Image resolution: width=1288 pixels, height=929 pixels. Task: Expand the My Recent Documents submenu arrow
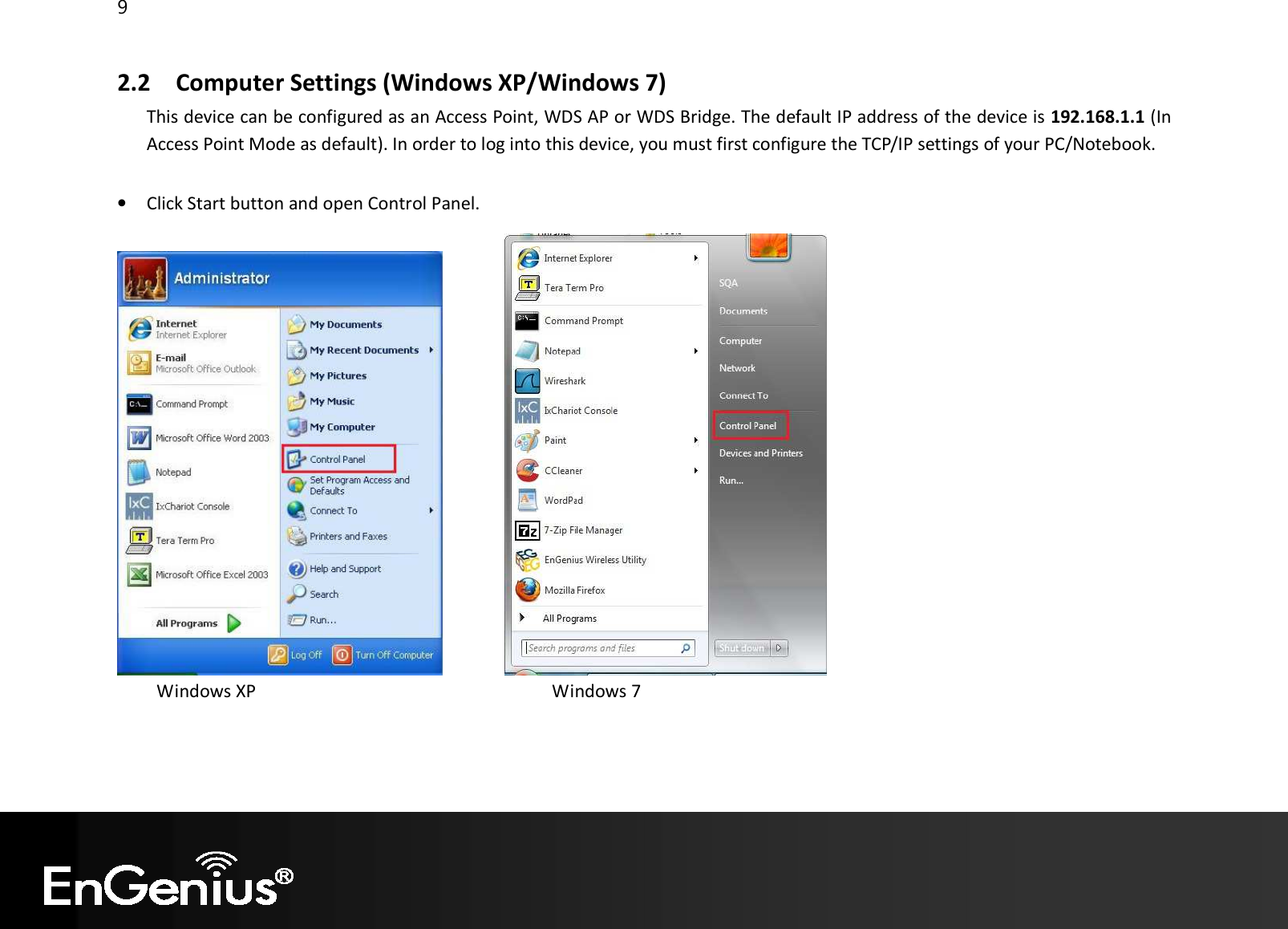(431, 350)
